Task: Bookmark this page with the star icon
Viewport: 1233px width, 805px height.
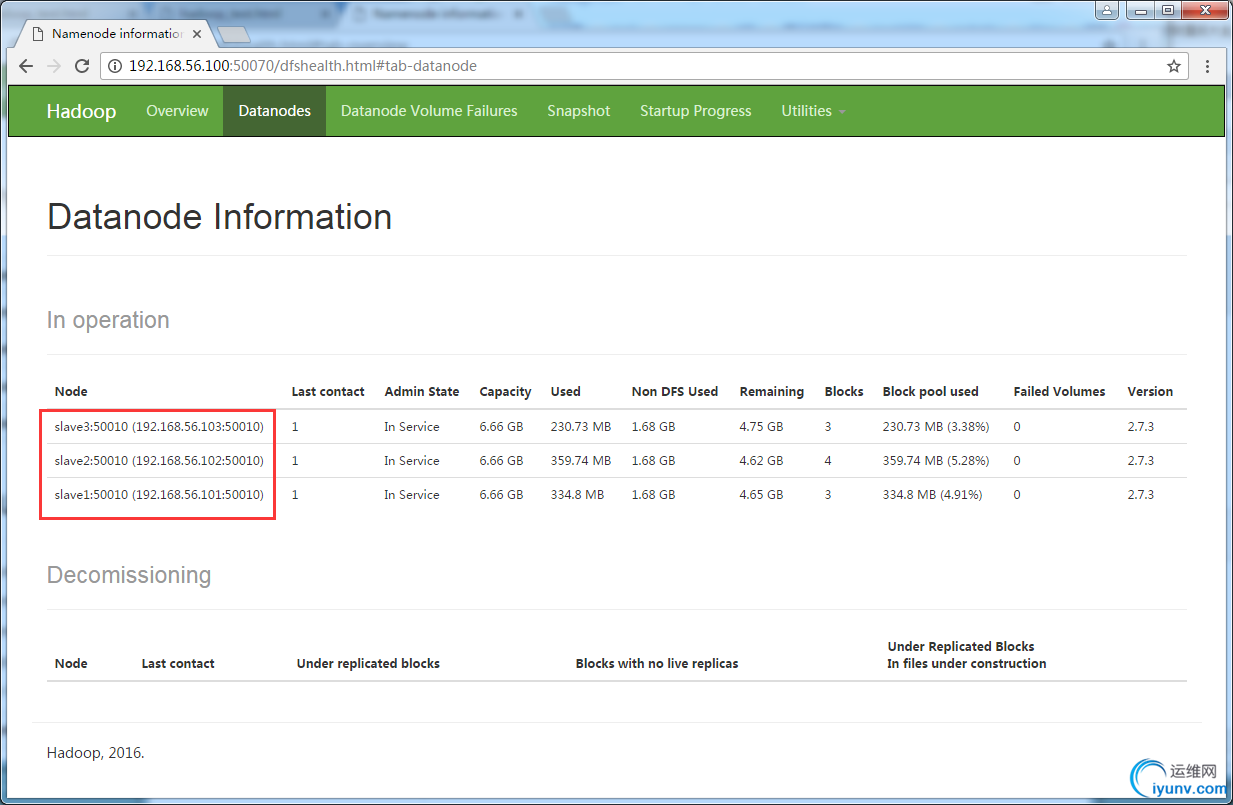Action: click(x=1173, y=66)
